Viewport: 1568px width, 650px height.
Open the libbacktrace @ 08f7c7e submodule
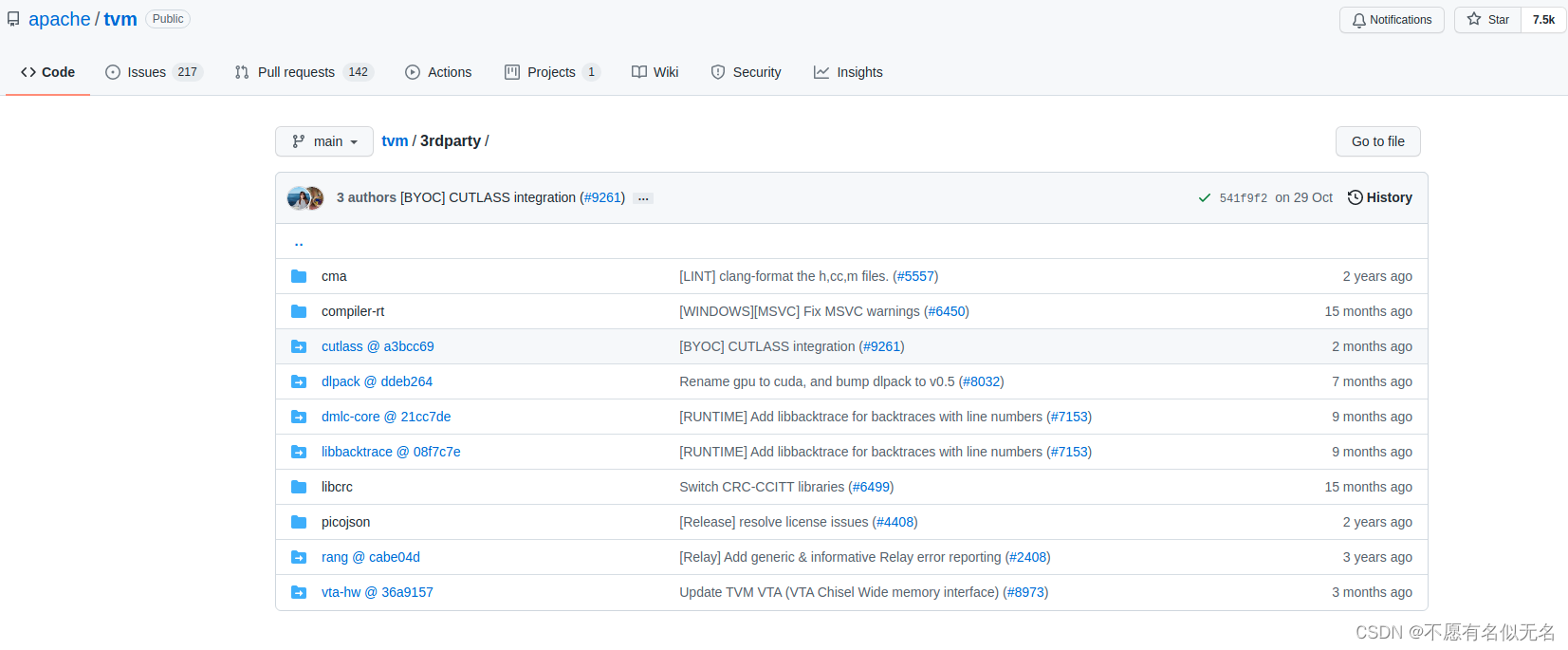tap(391, 452)
